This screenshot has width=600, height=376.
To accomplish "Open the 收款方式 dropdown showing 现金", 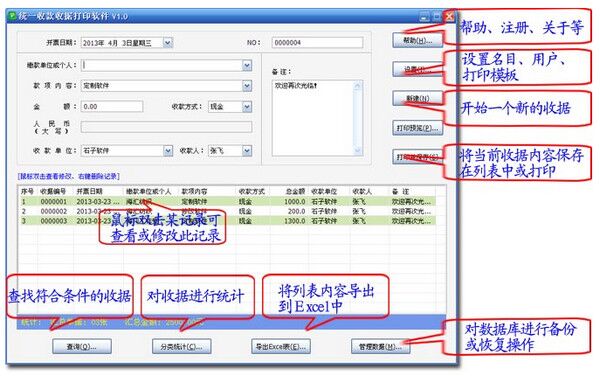I will click(247, 107).
